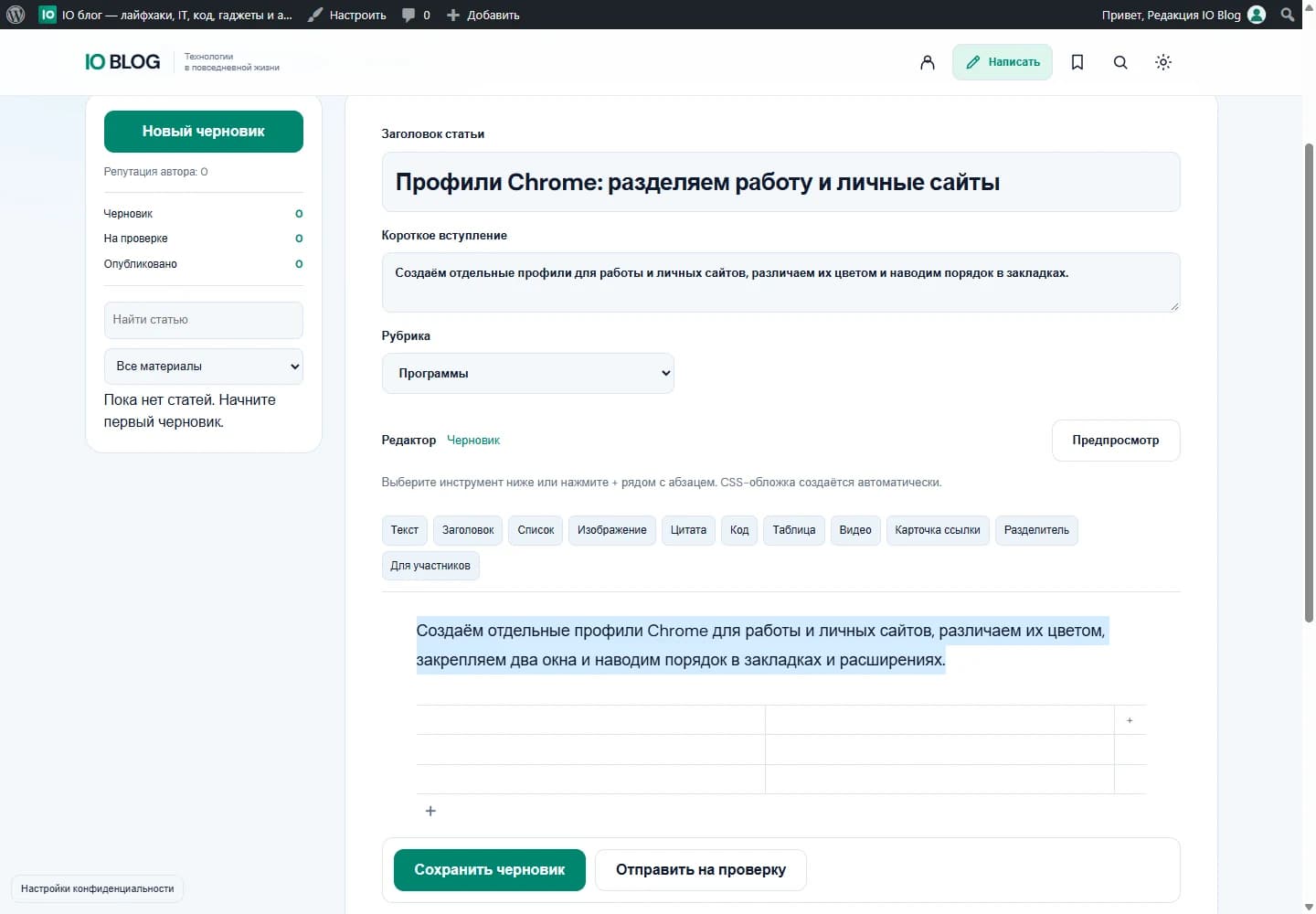Insert a Разделитель block
This screenshot has height=914, width=1316.
[x=1036, y=530]
